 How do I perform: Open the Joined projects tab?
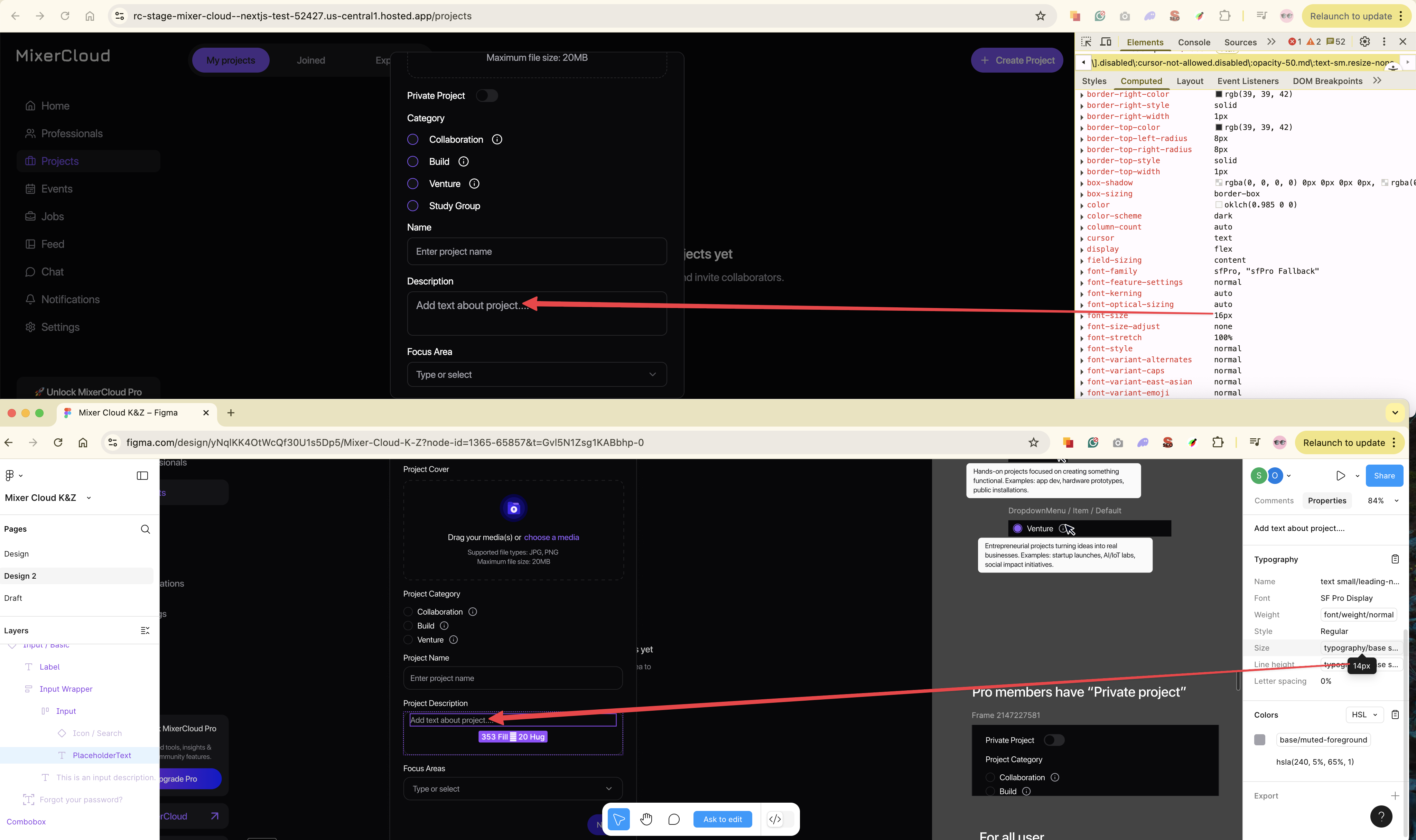311,60
